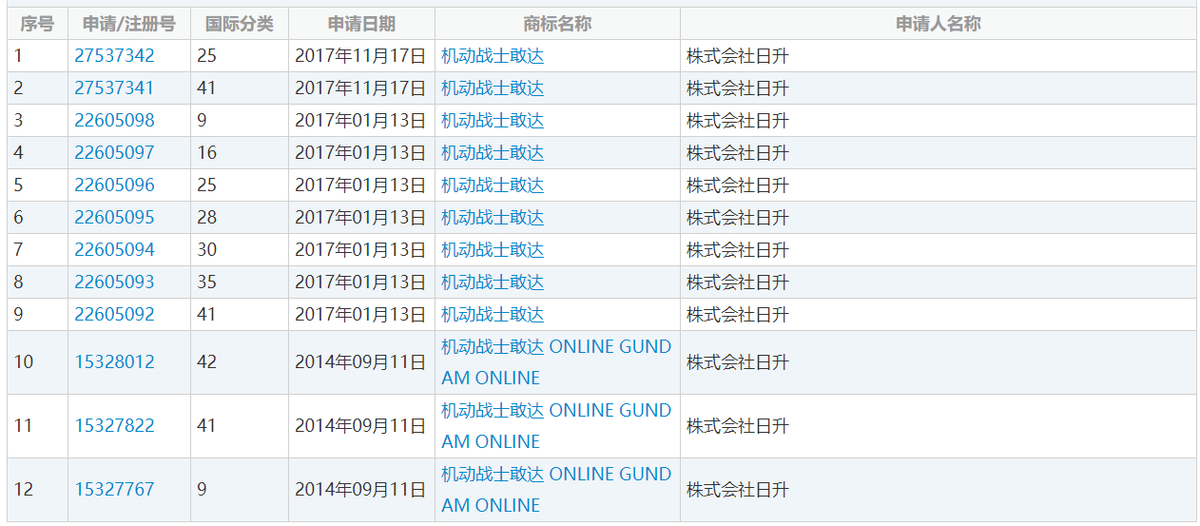Select date 2017年01月13日 in row 6

click(x=361, y=217)
